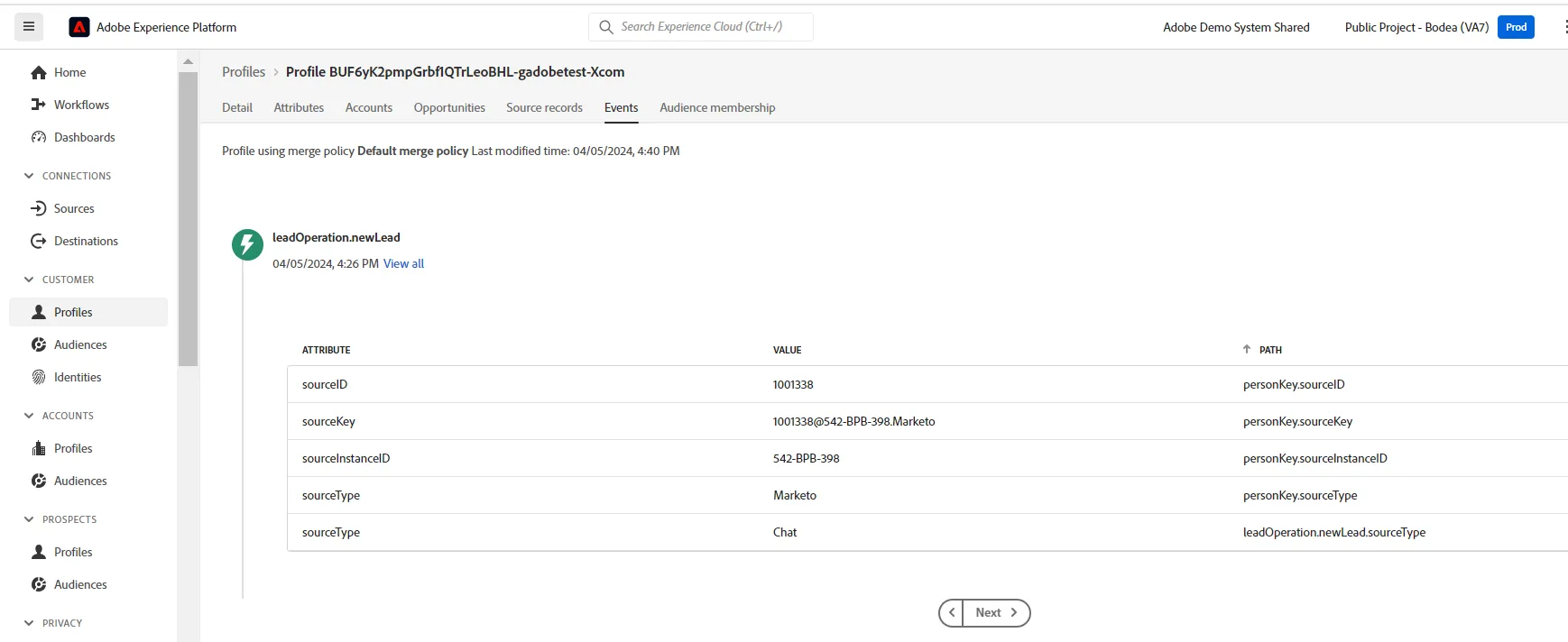1568x642 pixels.
Task: Click the Customer Audiences icon
Action: [x=39, y=344]
